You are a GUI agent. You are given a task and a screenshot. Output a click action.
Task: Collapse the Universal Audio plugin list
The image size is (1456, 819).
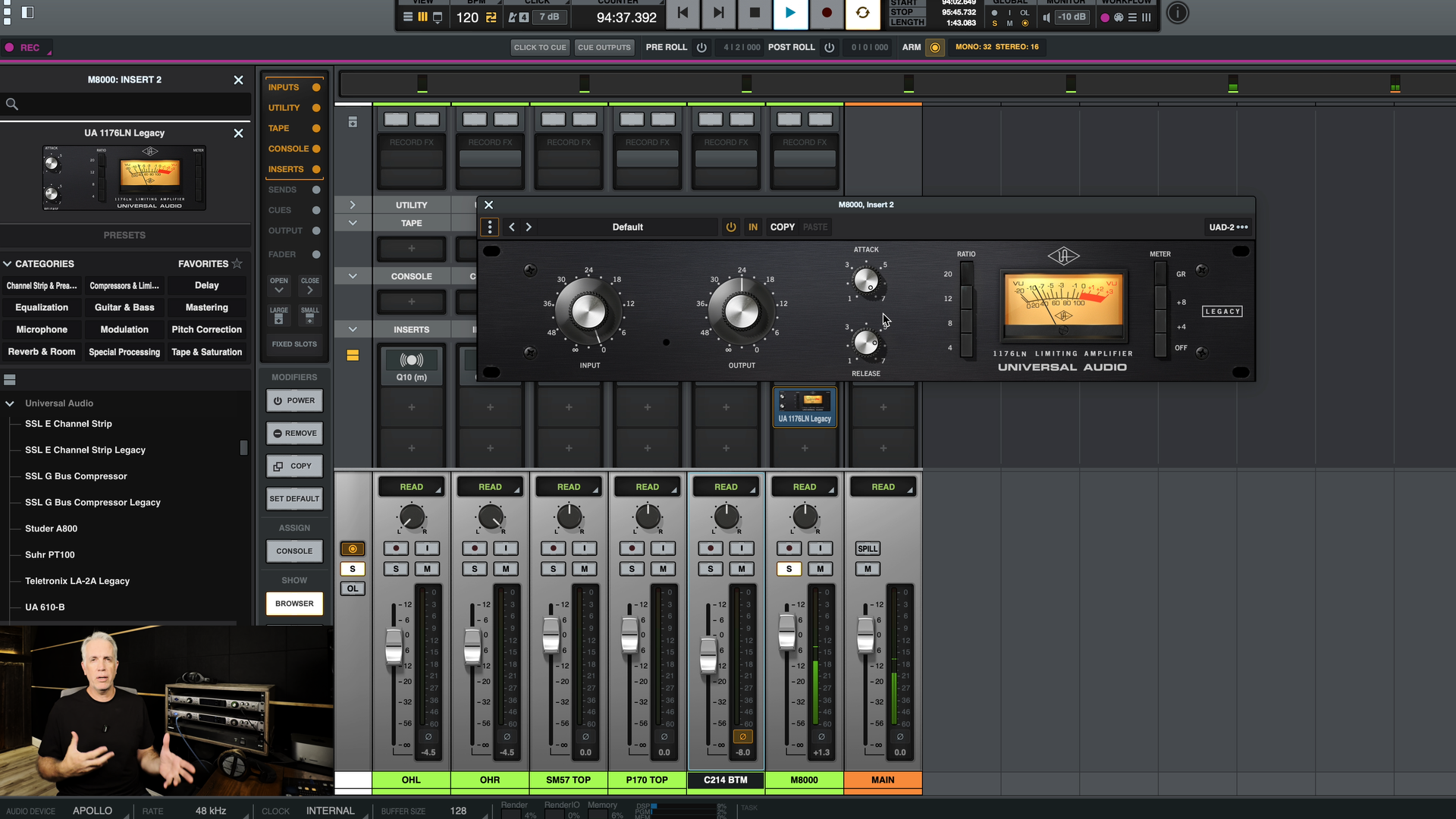click(x=10, y=403)
